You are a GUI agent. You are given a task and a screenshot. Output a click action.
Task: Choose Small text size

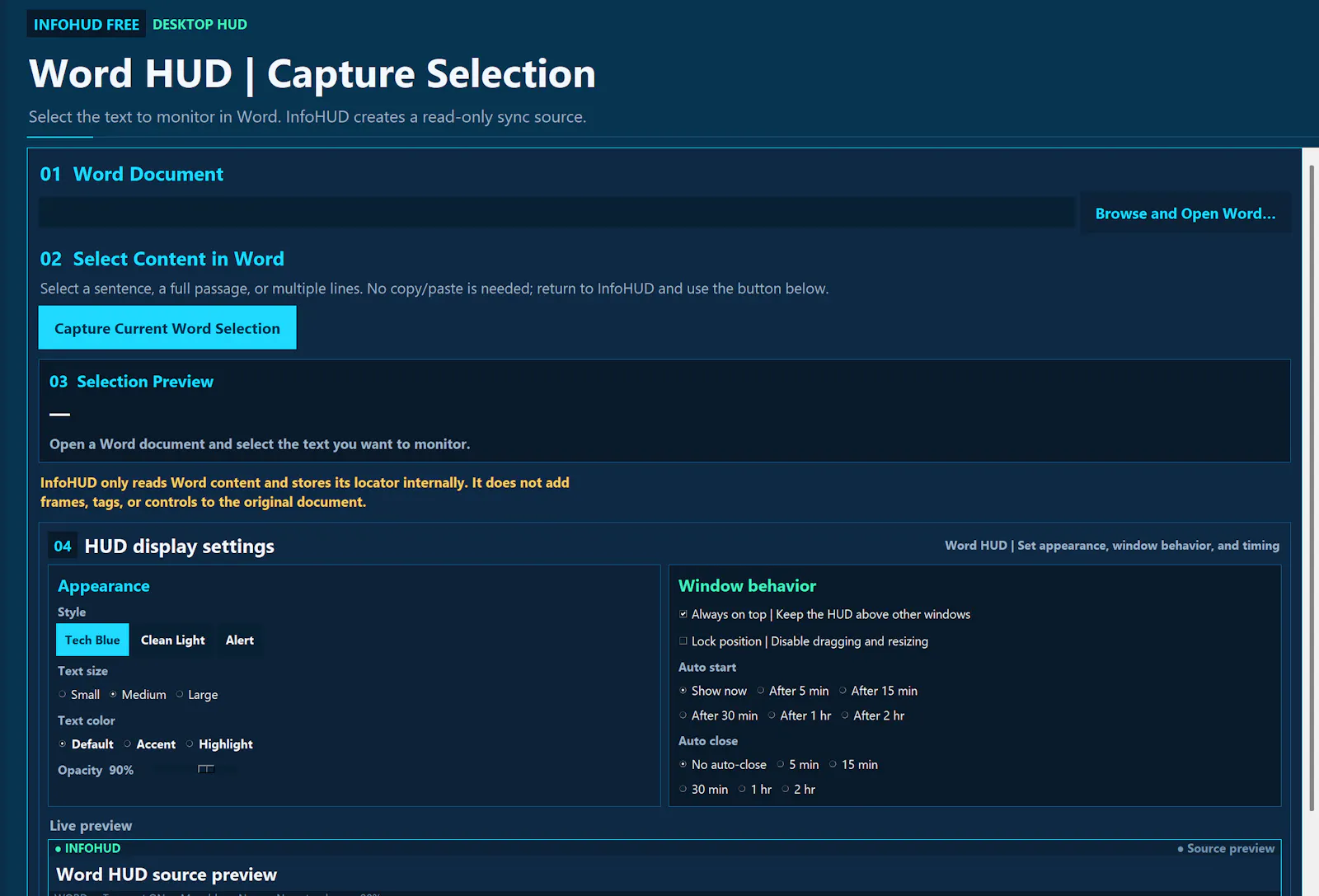tap(79, 695)
